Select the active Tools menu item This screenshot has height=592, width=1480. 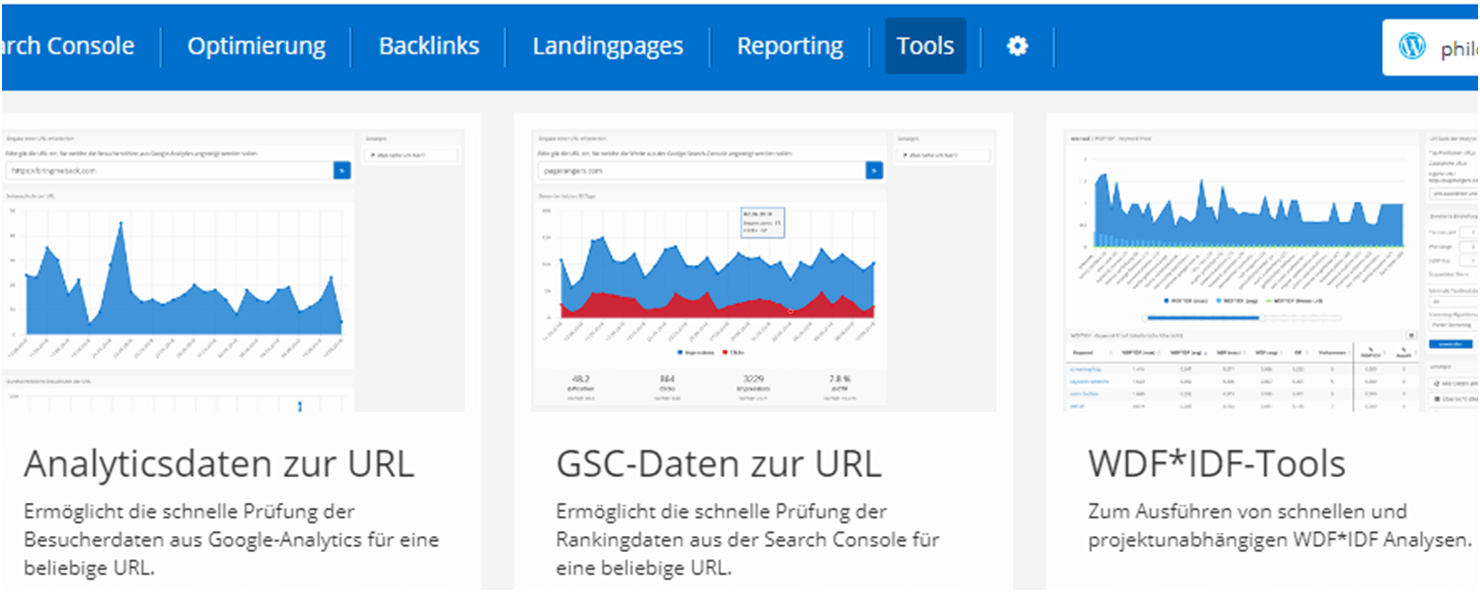(925, 46)
